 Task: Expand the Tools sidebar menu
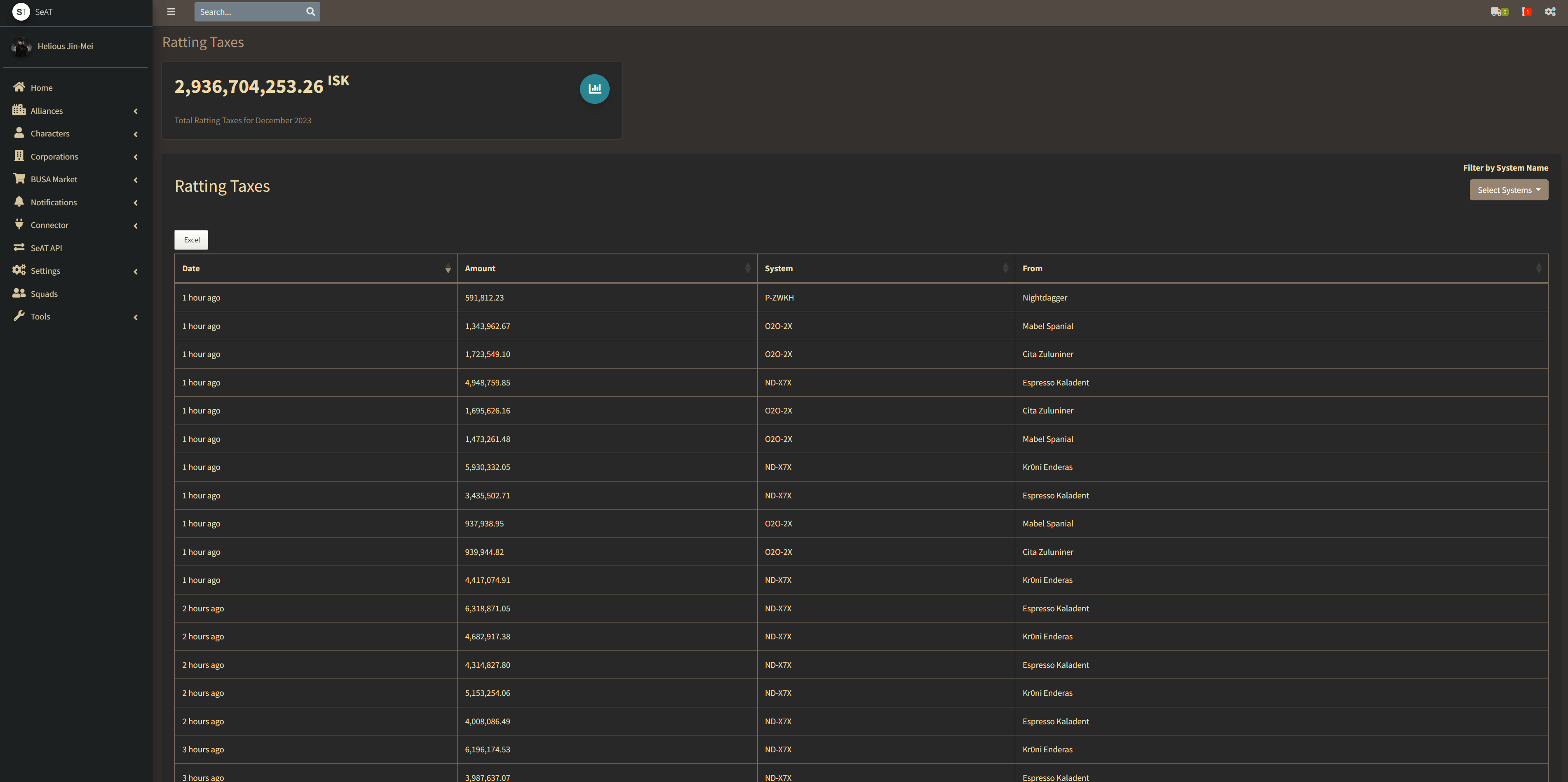click(40, 317)
